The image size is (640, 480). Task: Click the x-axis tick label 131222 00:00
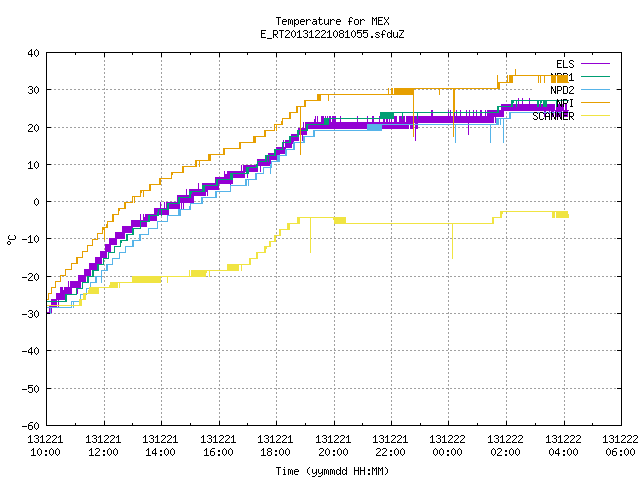[448, 446]
